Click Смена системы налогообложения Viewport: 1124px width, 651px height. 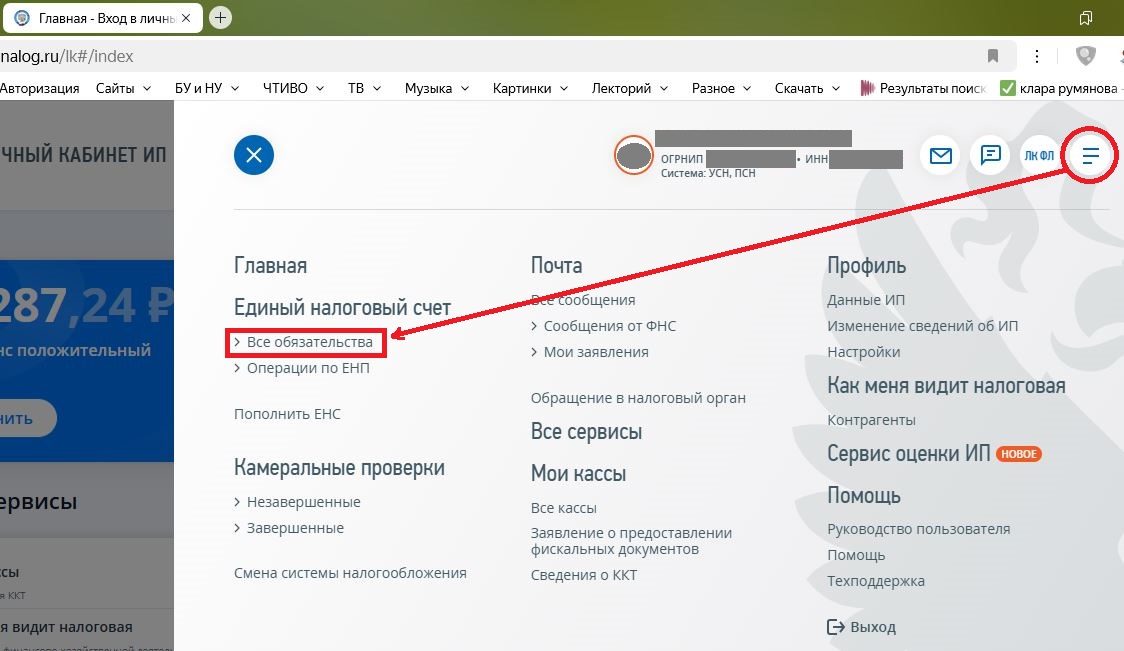click(x=350, y=573)
